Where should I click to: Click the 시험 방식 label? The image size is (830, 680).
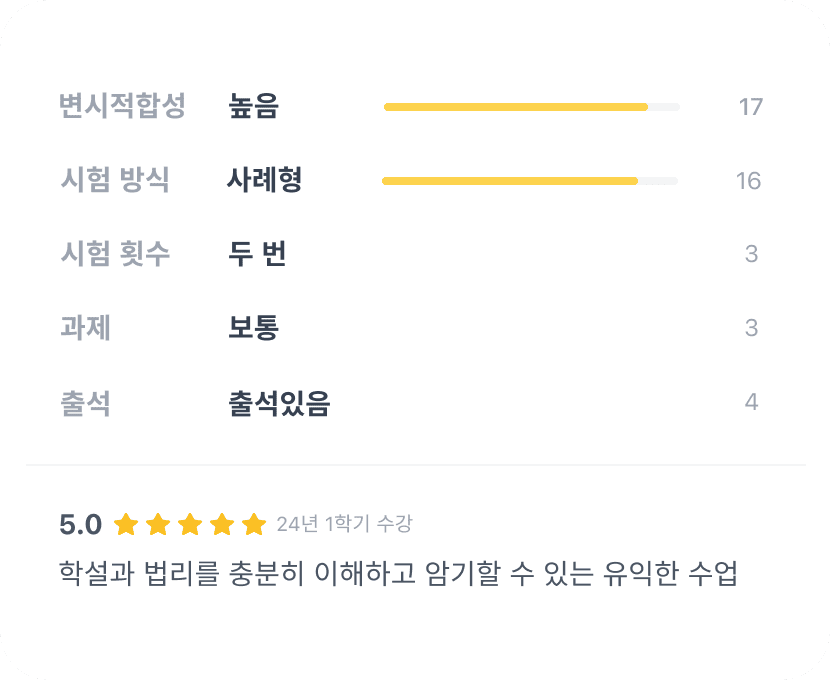(115, 180)
